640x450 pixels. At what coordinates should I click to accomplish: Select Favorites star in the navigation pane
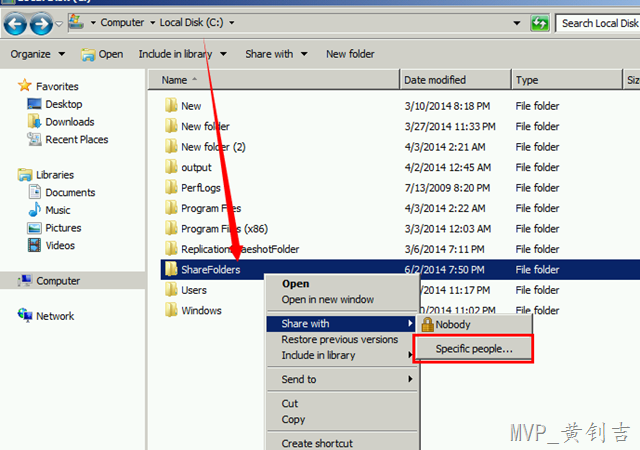(24, 85)
